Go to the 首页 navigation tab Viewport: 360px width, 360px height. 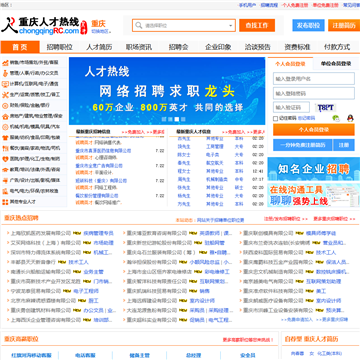tap(20, 47)
